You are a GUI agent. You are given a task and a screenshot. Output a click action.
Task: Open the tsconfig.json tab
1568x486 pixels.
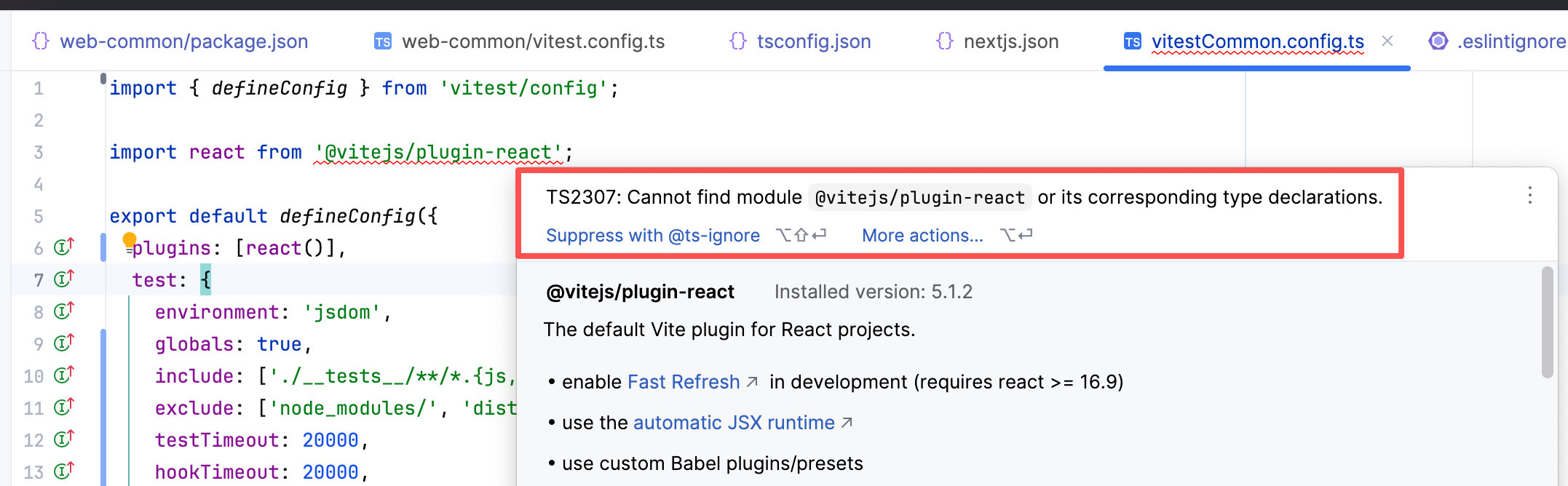[x=813, y=41]
